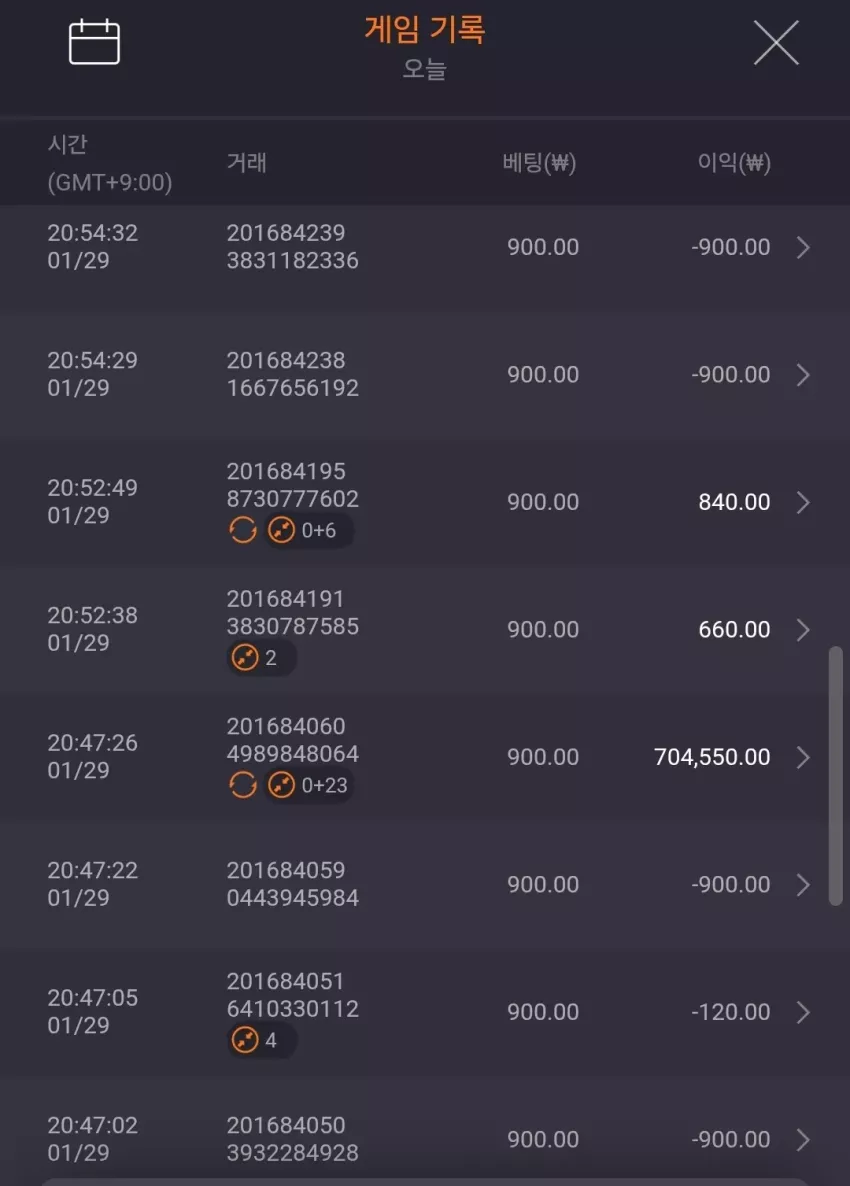Image resolution: width=850 pixels, height=1186 pixels.
Task: Click the respin icon on the 20:47:26 record
Action: tap(243, 785)
